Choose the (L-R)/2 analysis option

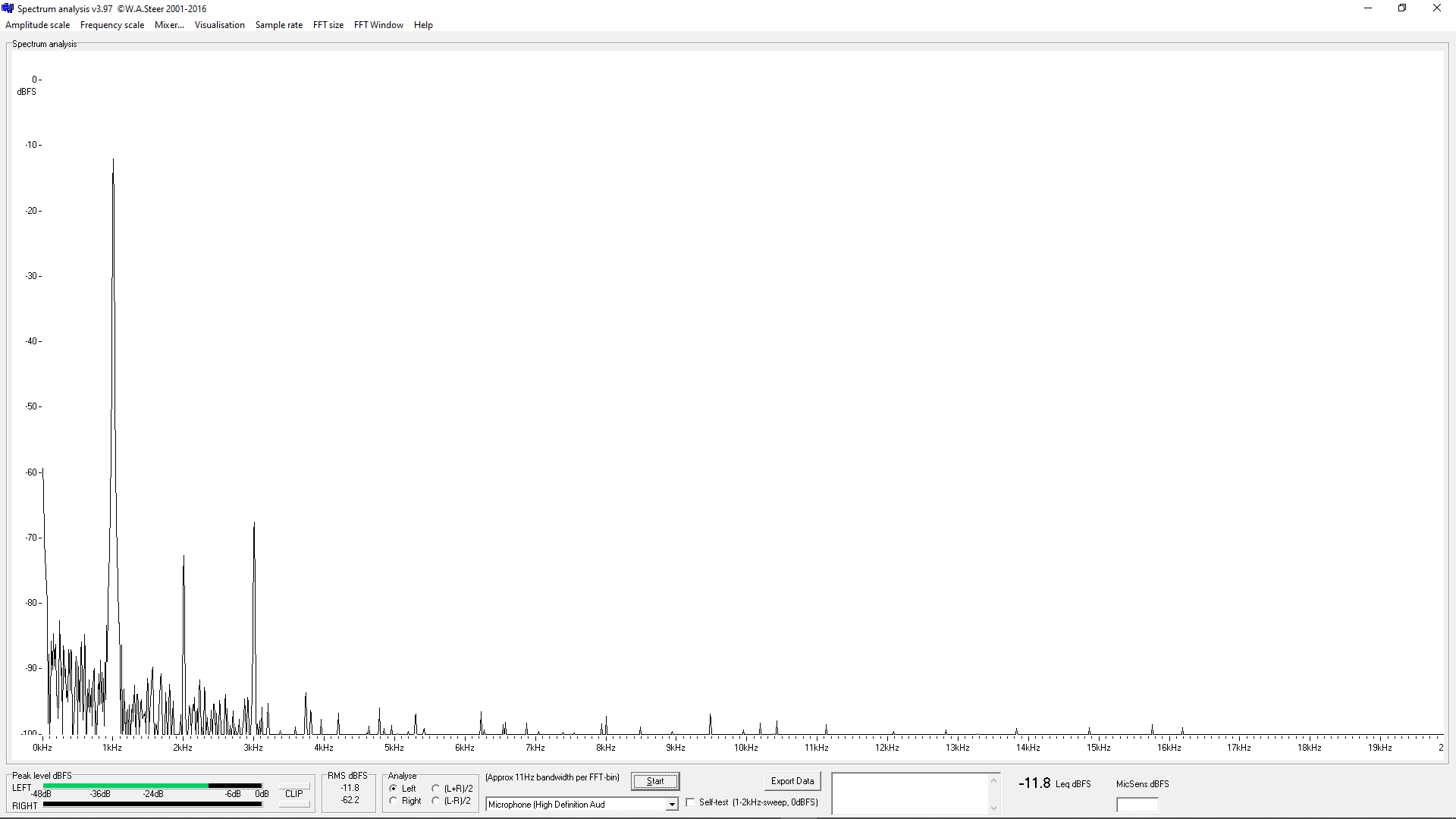pos(436,801)
